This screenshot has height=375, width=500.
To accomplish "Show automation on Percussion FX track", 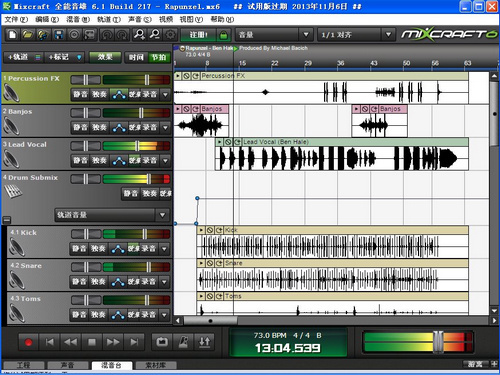I will pos(119,95).
